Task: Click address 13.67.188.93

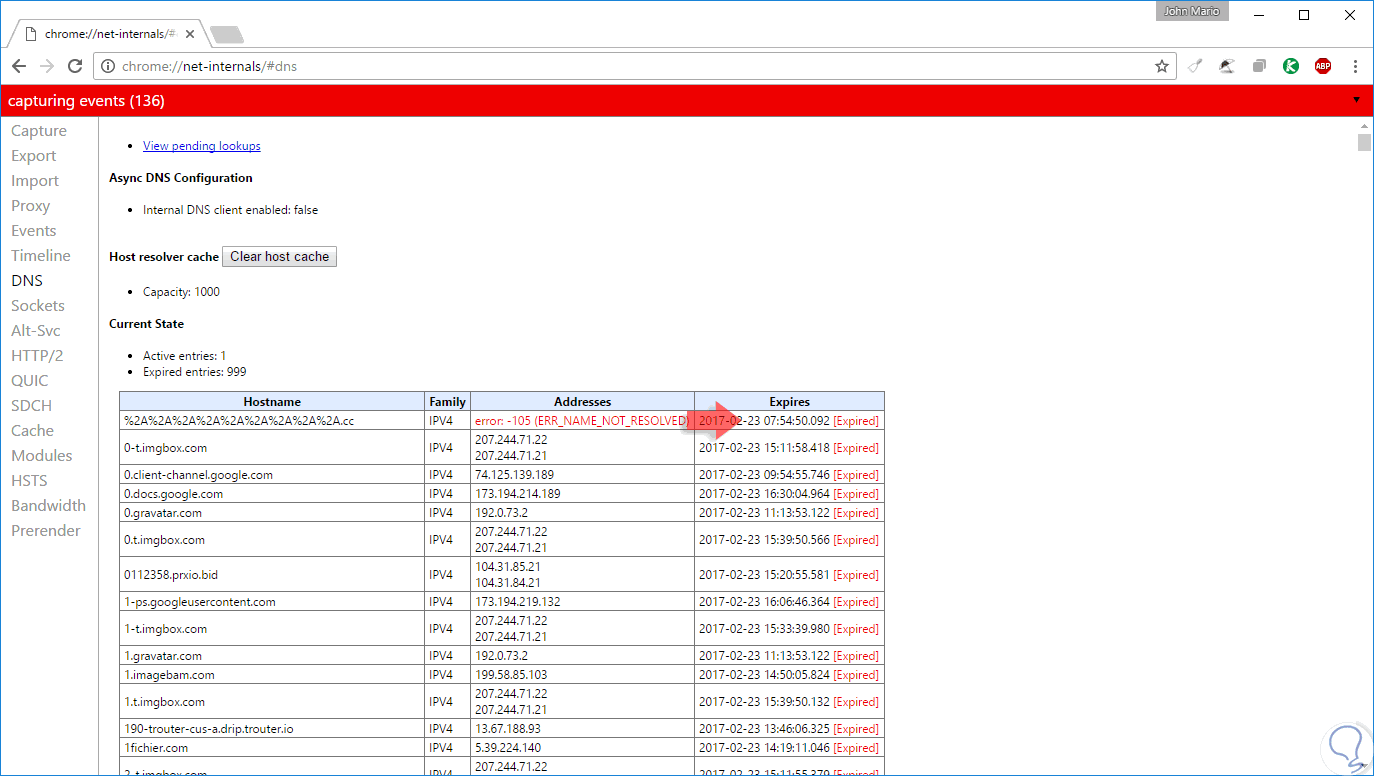Action: coord(508,729)
